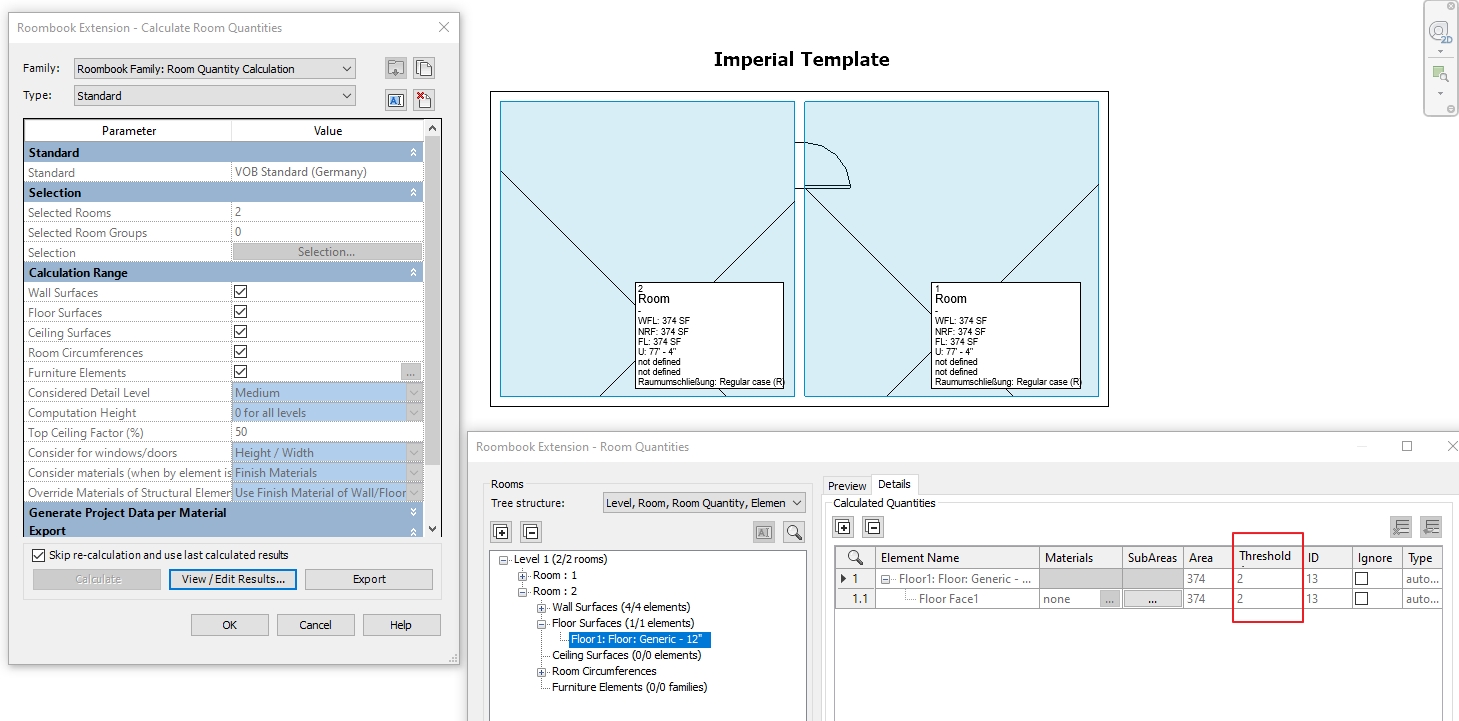Image resolution: width=1459 pixels, height=721 pixels.
Task: Duplicate the current family type
Action: click(423, 67)
